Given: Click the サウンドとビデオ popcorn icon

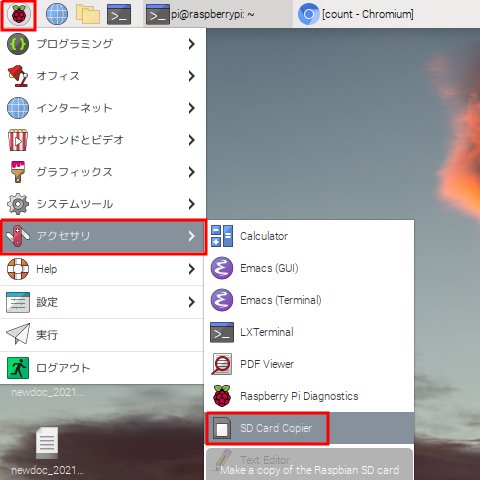Looking at the screenshot, I should (x=18, y=140).
